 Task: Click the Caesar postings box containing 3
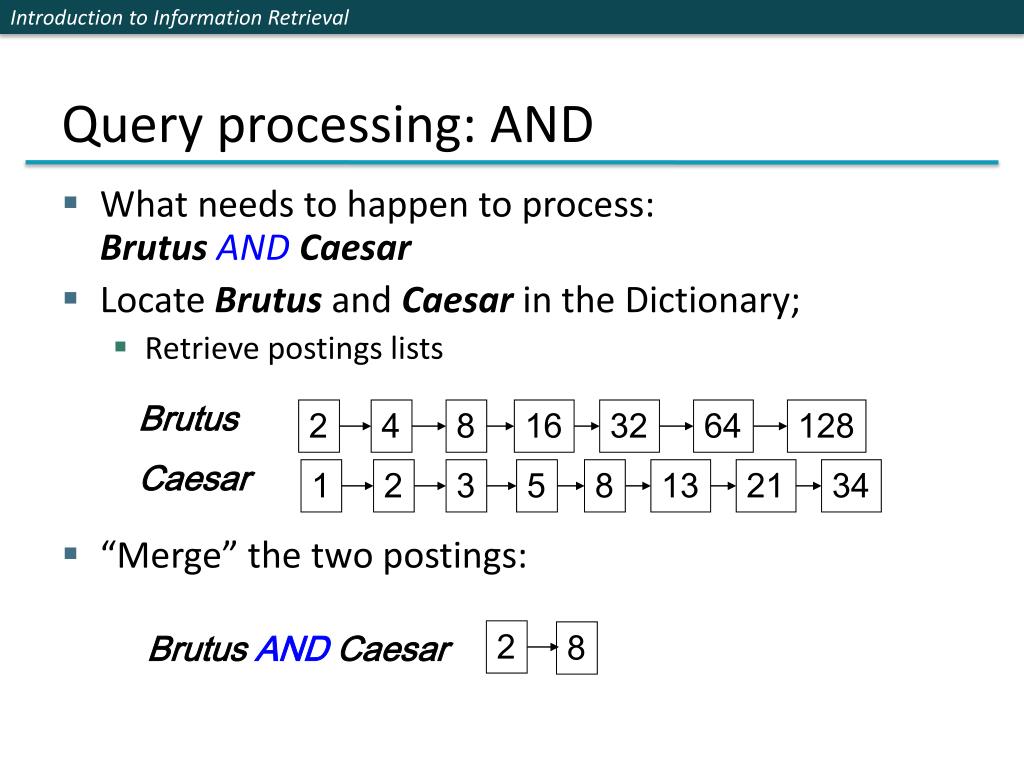[466, 485]
